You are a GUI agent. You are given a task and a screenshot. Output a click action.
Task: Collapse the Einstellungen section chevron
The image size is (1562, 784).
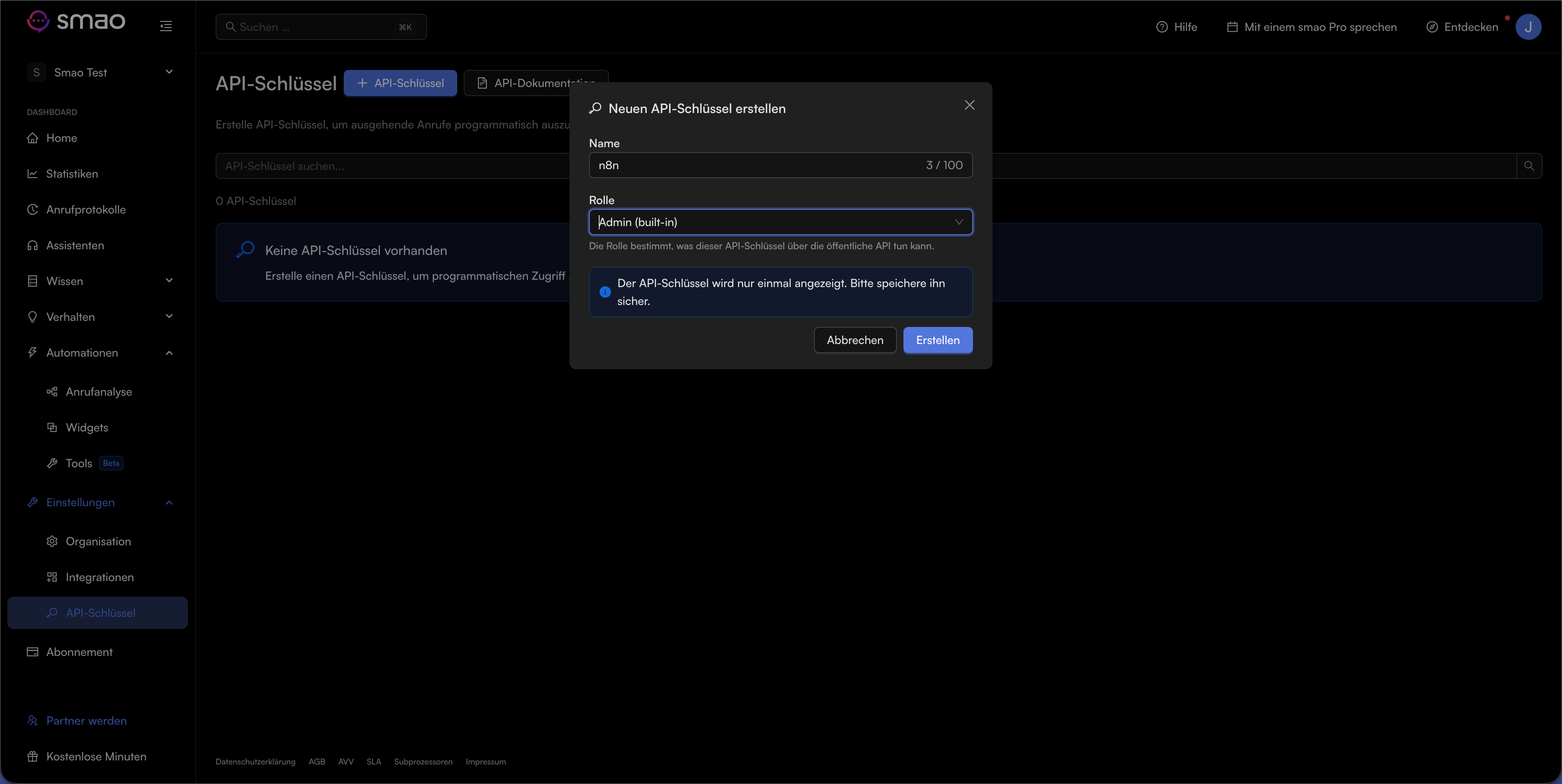pos(169,503)
